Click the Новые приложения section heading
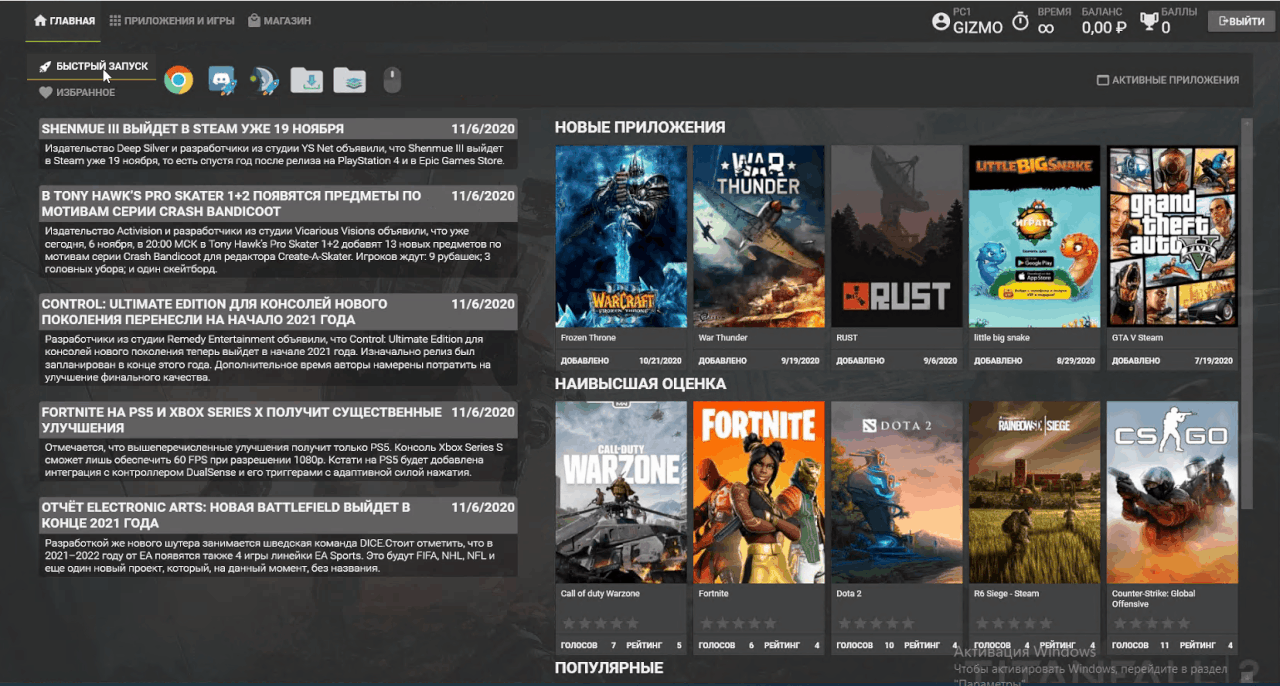Screen dimensions: 1280x686 click(640, 128)
